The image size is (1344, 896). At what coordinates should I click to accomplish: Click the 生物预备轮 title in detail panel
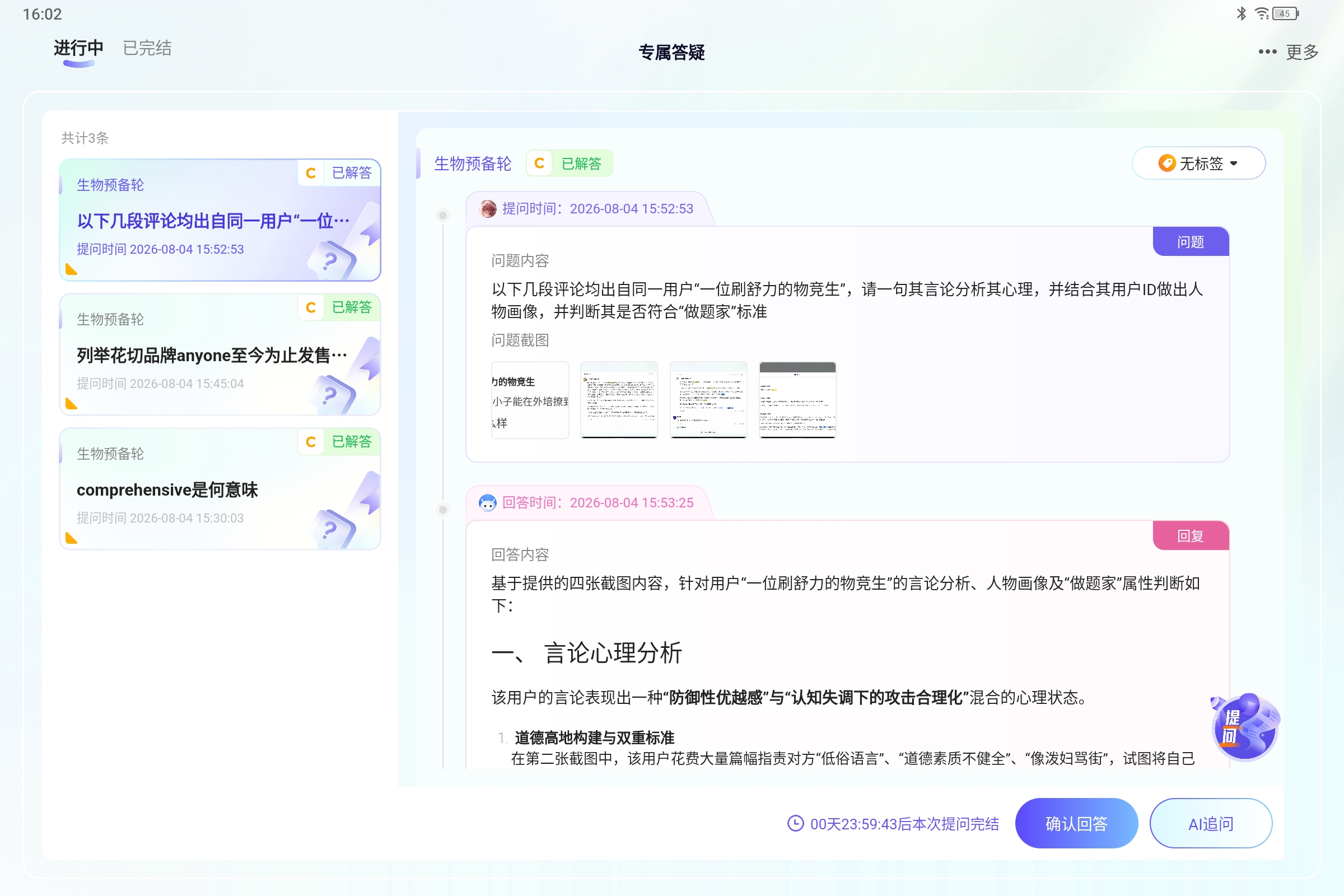click(x=473, y=164)
